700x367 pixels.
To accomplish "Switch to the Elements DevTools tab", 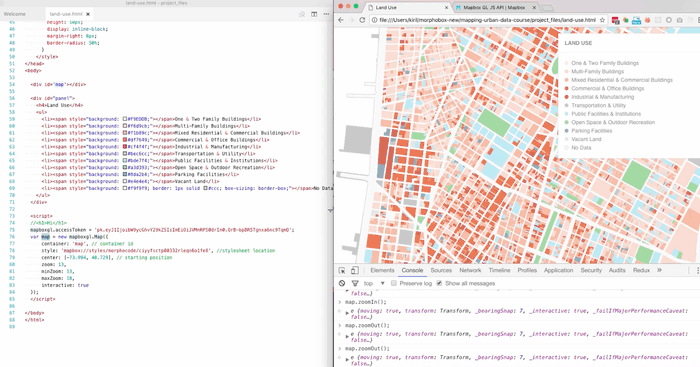I will [382, 270].
